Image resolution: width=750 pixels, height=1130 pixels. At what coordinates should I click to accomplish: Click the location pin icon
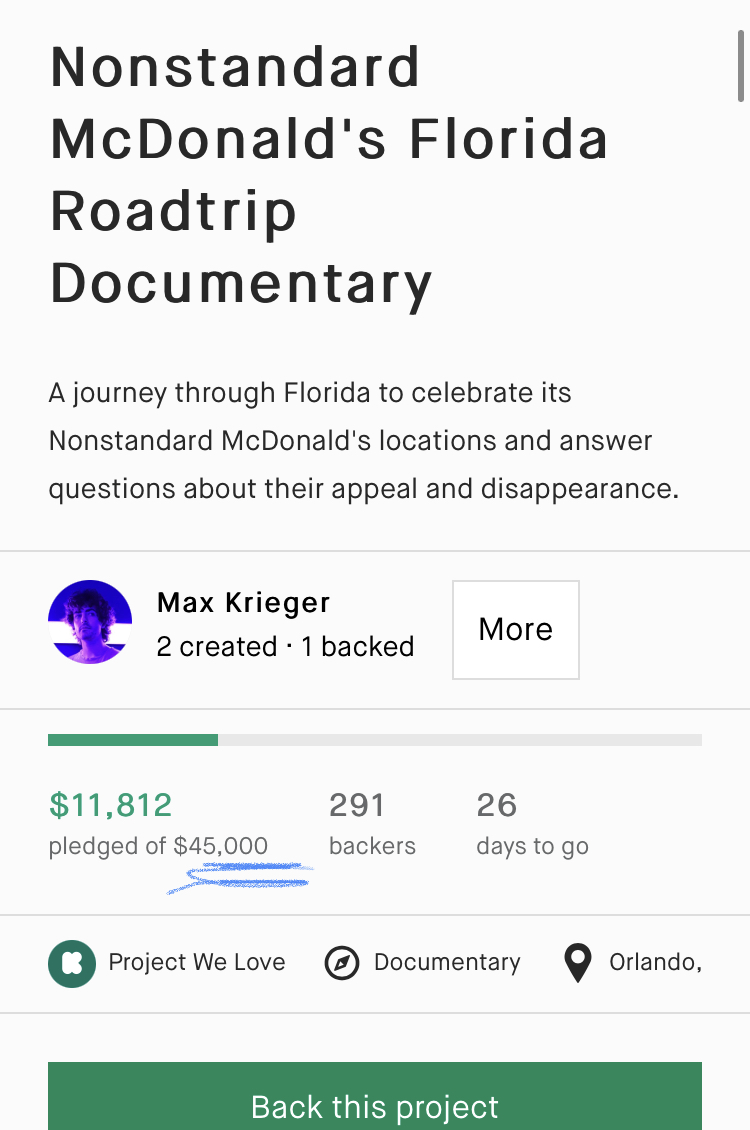578,963
